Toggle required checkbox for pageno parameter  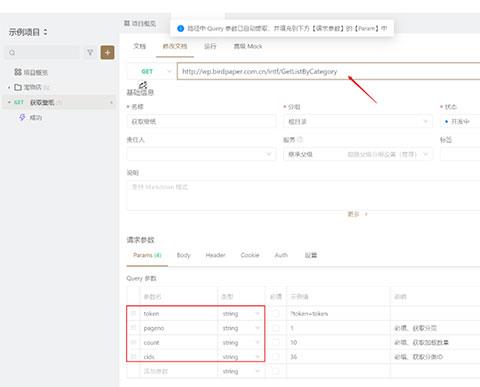click(276, 328)
